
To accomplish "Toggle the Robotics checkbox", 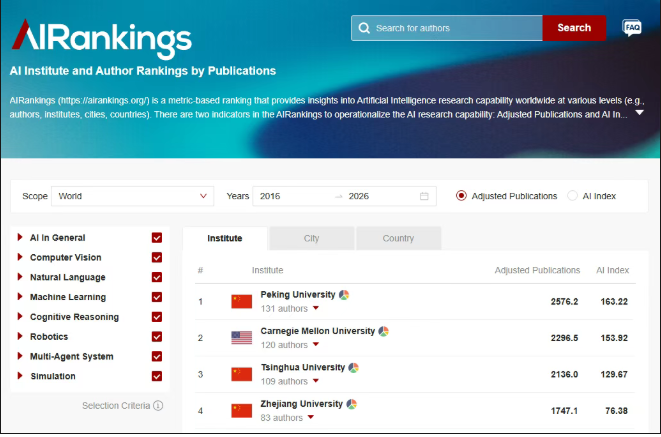I will [x=157, y=337].
